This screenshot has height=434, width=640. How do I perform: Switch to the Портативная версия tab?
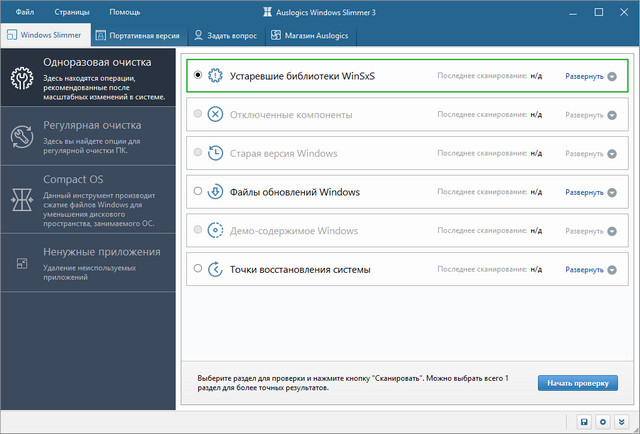tap(137, 36)
